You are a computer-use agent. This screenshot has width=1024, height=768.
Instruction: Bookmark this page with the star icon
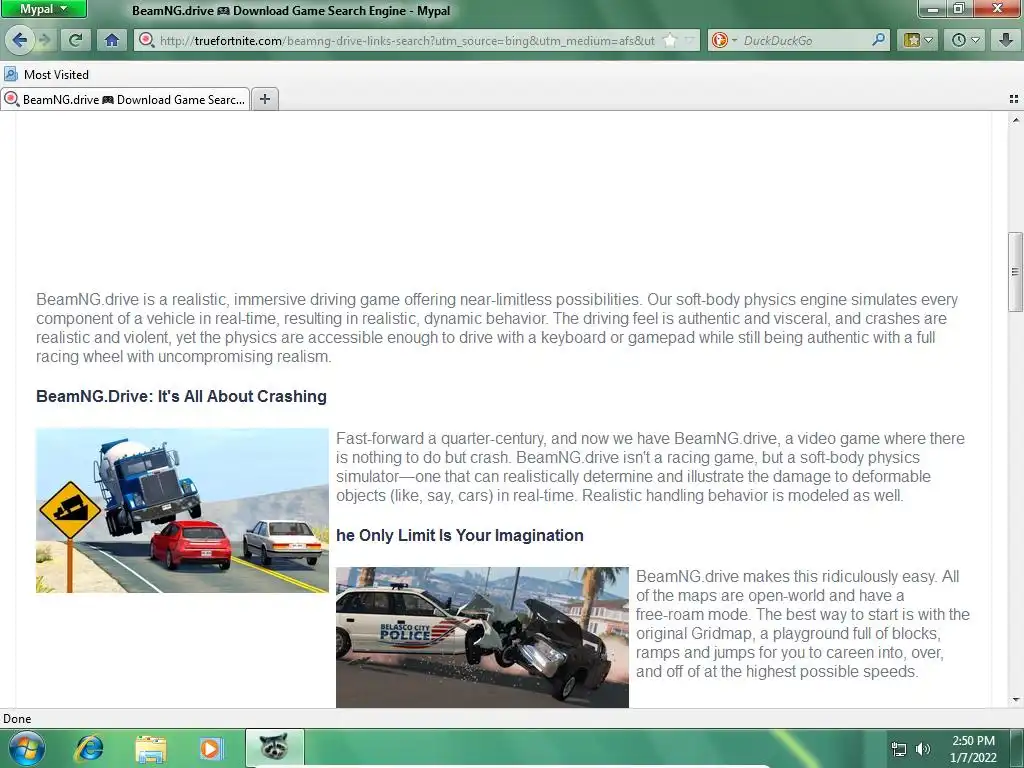click(670, 40)
